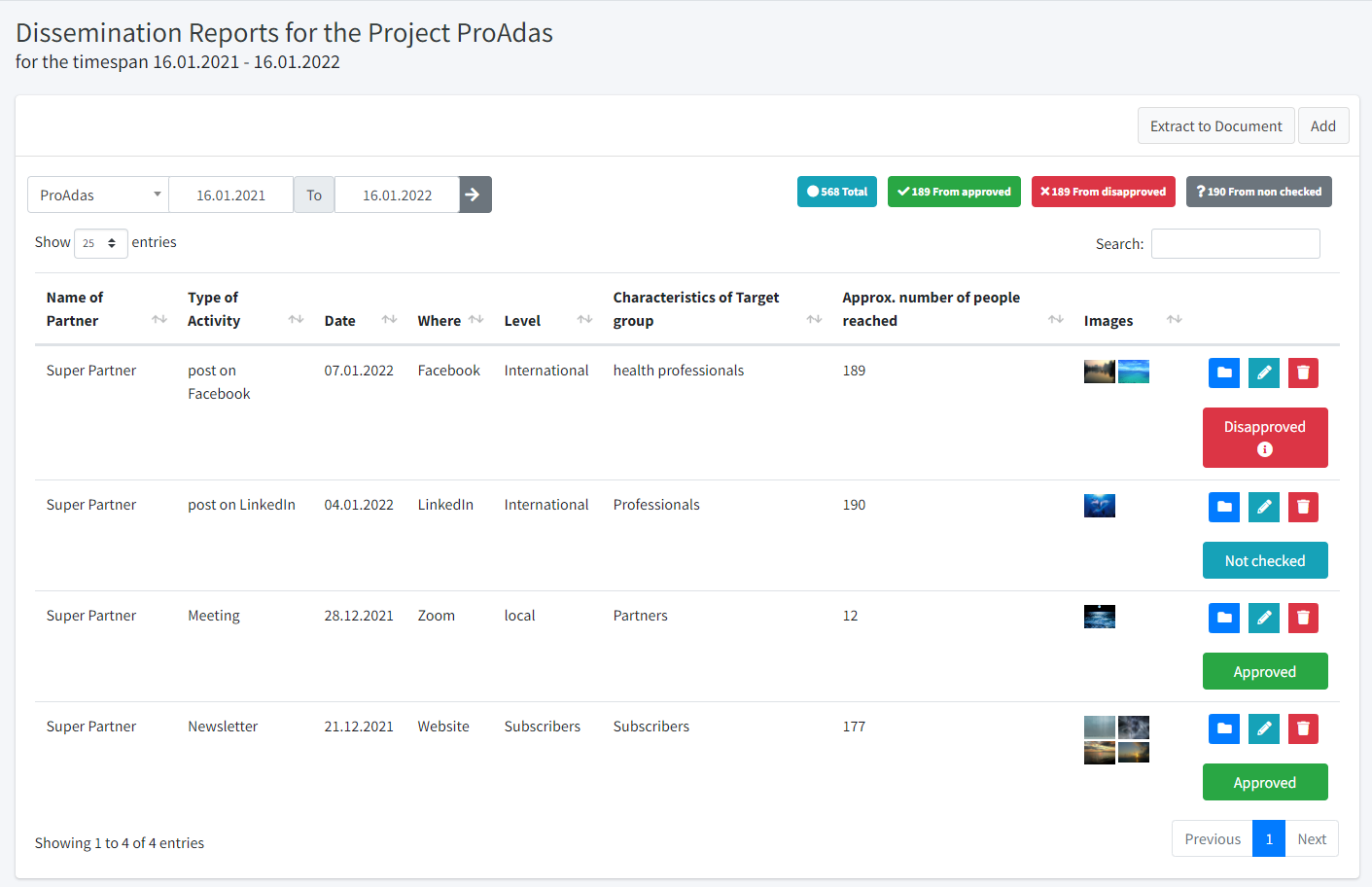The width and height of the screenshot is (1372, 887).
Task: Edit the Newsletter entry with pencil icon
Action: 1263,728
